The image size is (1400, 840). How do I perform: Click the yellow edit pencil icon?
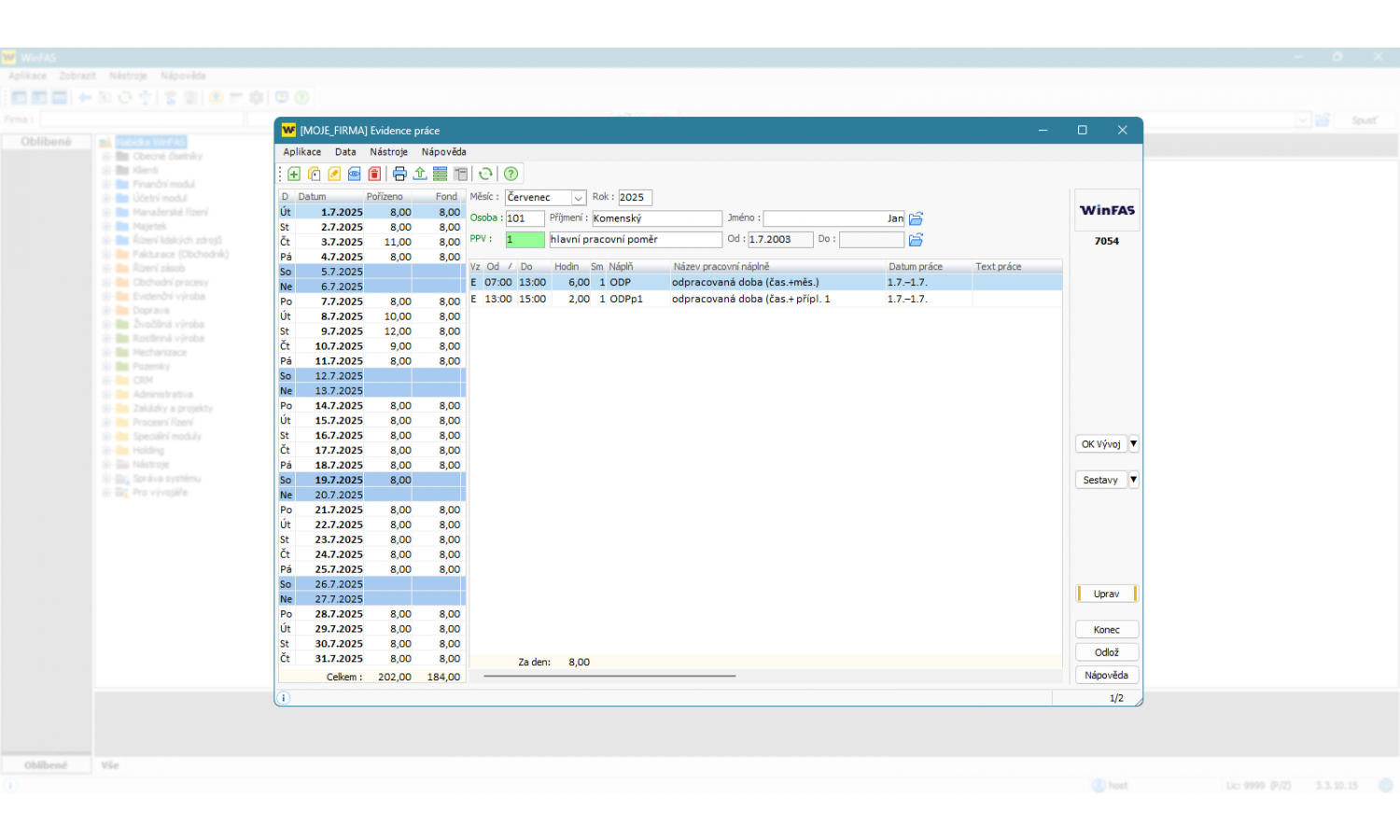coord(334,174)
